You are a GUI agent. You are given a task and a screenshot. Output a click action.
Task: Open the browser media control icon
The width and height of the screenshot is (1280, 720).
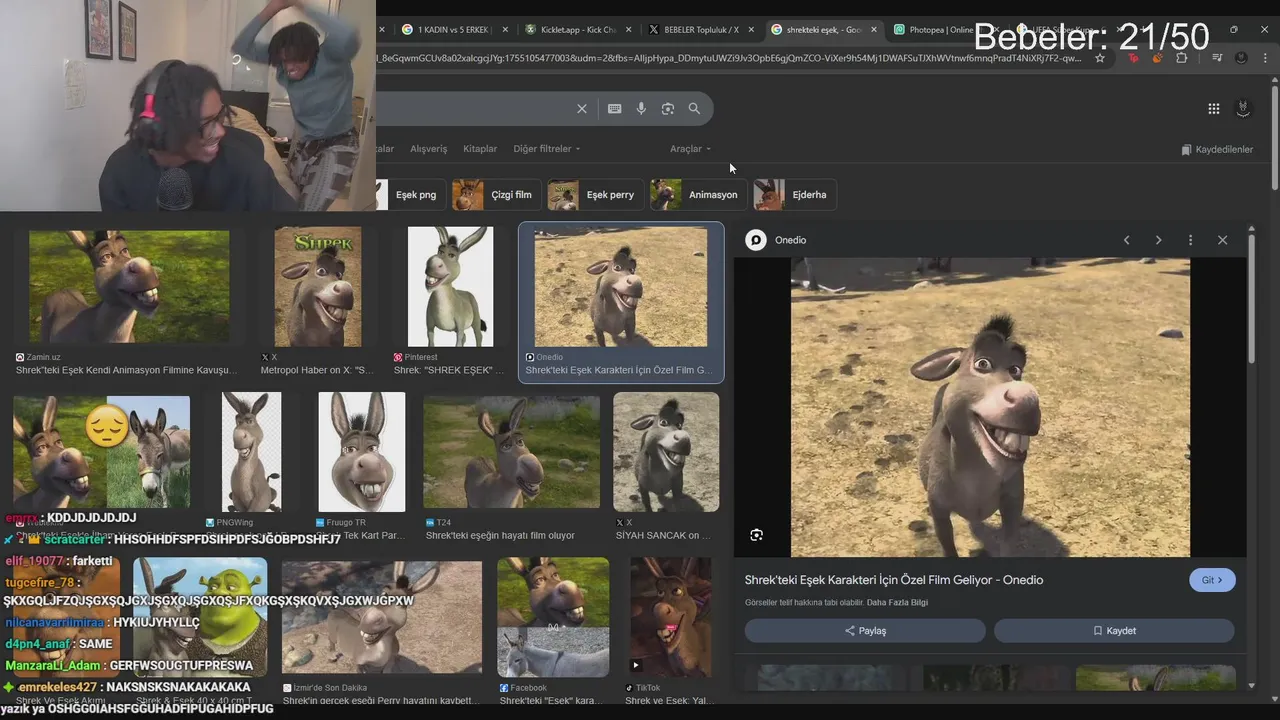[x=1217, y=58]
